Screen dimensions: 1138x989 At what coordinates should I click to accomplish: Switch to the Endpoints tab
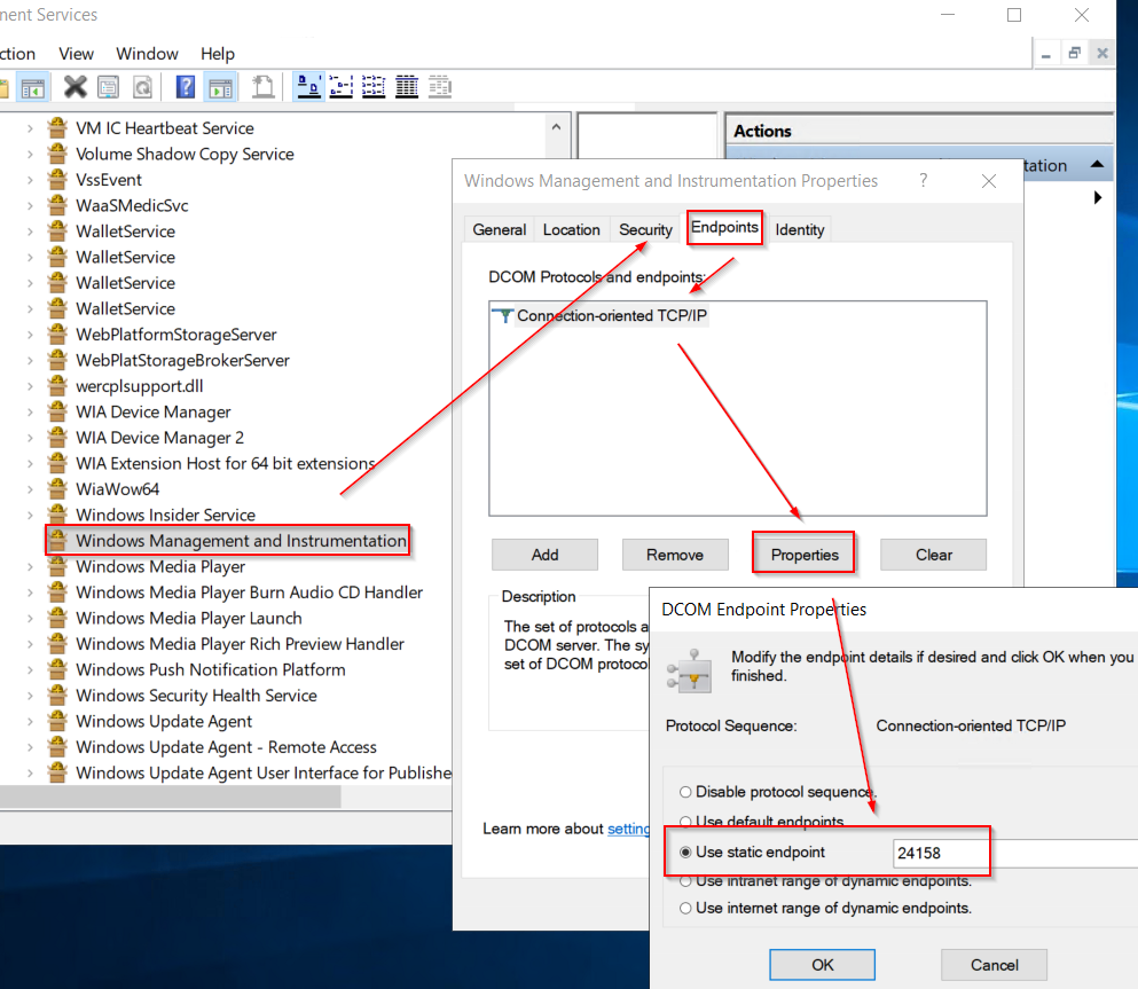(x=724, y=228)
